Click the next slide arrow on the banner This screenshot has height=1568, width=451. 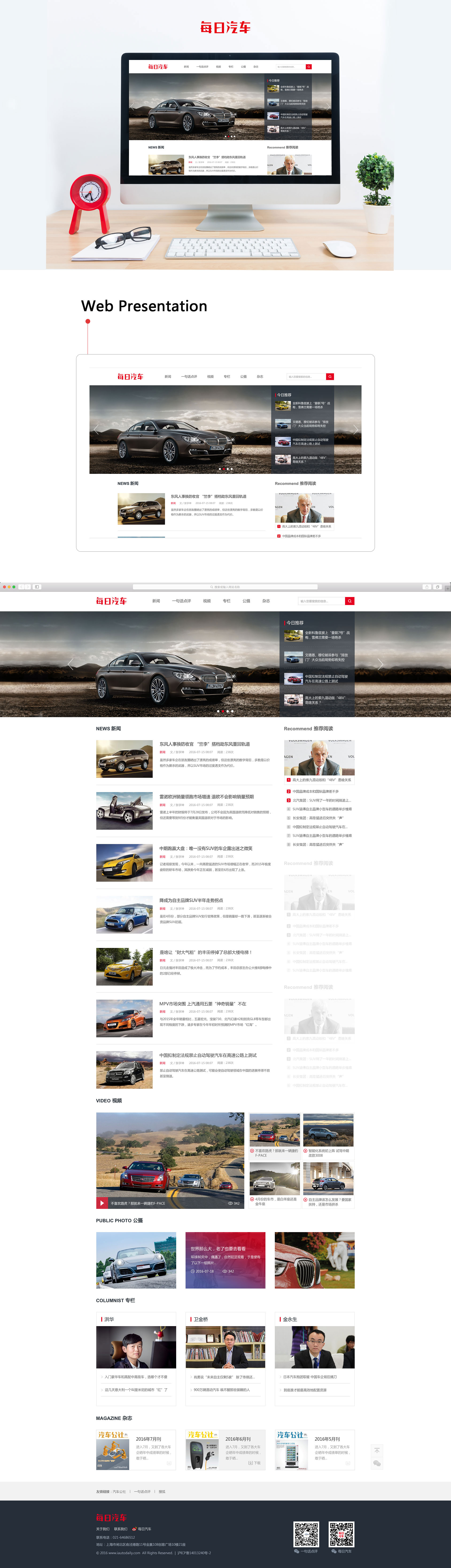coord(380,664)
